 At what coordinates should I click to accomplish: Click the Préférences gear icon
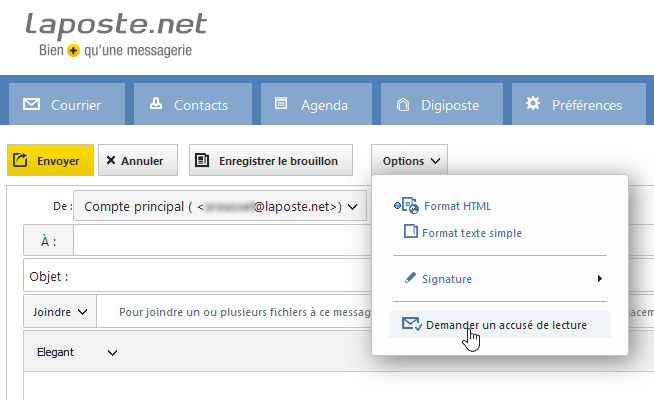pyautogui.click(x=533, y=103)
